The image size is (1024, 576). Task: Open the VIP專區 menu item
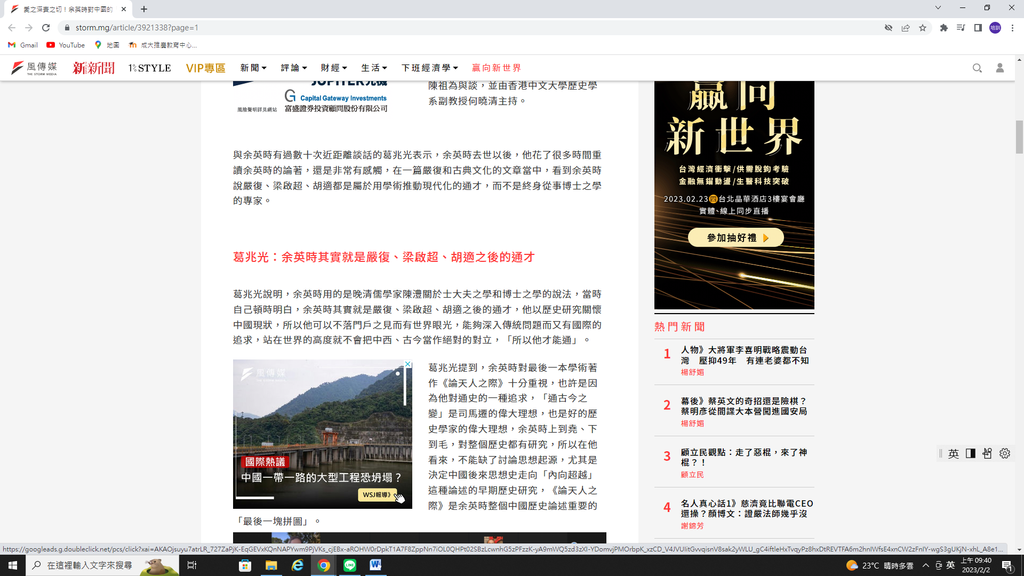pos(206,68)
